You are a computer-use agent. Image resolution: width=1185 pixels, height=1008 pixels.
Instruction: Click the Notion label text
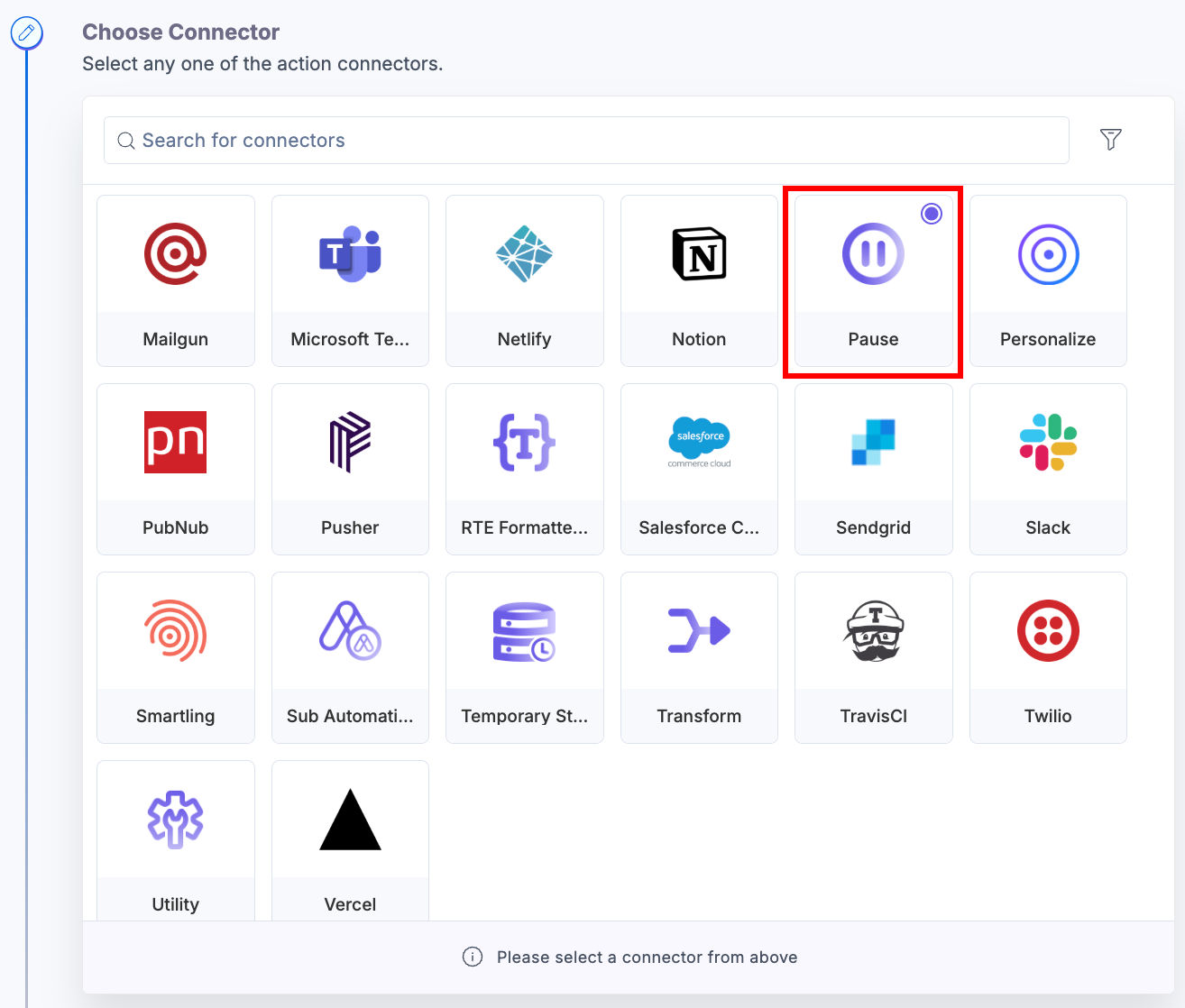(699, 339)
